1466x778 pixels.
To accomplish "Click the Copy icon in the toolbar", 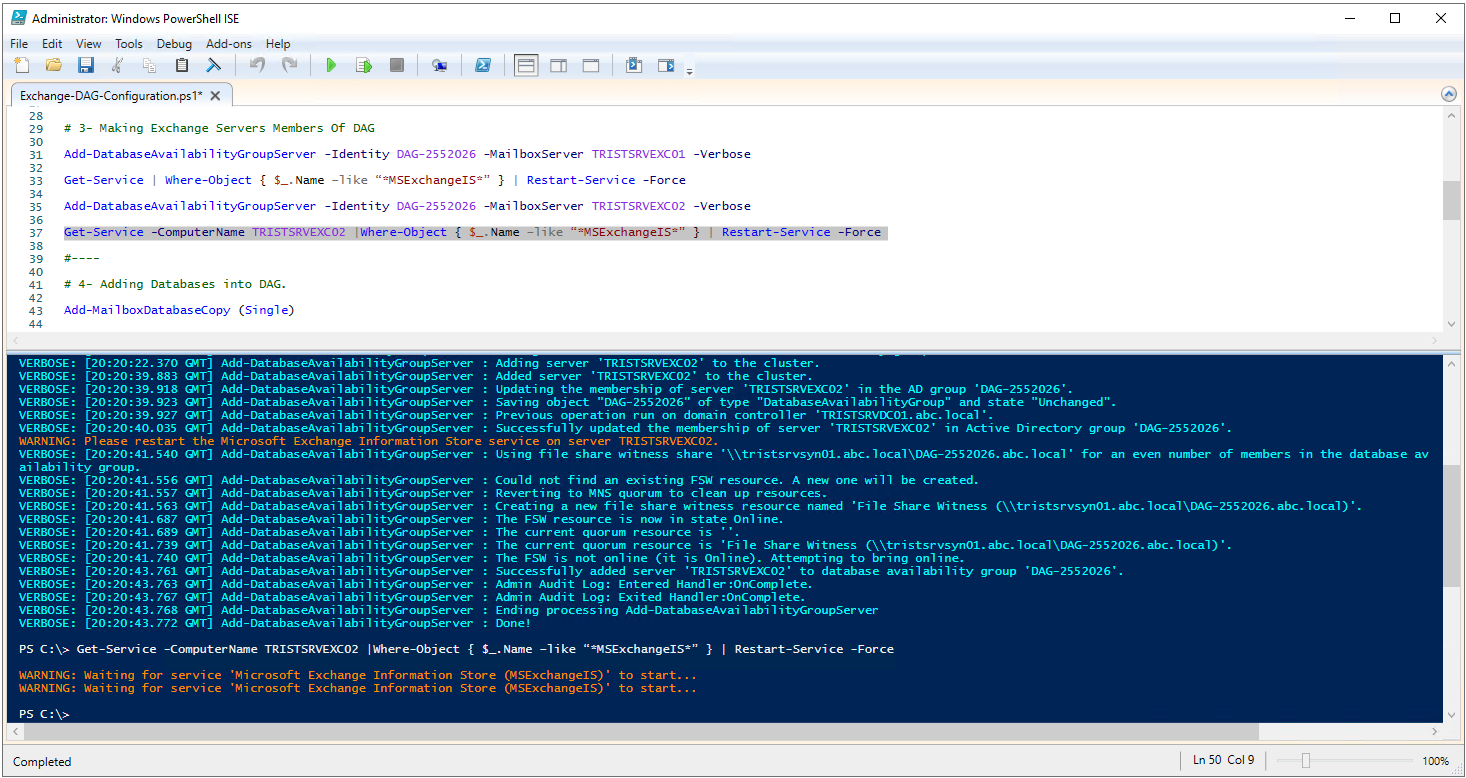I will [x=150, y=66].
